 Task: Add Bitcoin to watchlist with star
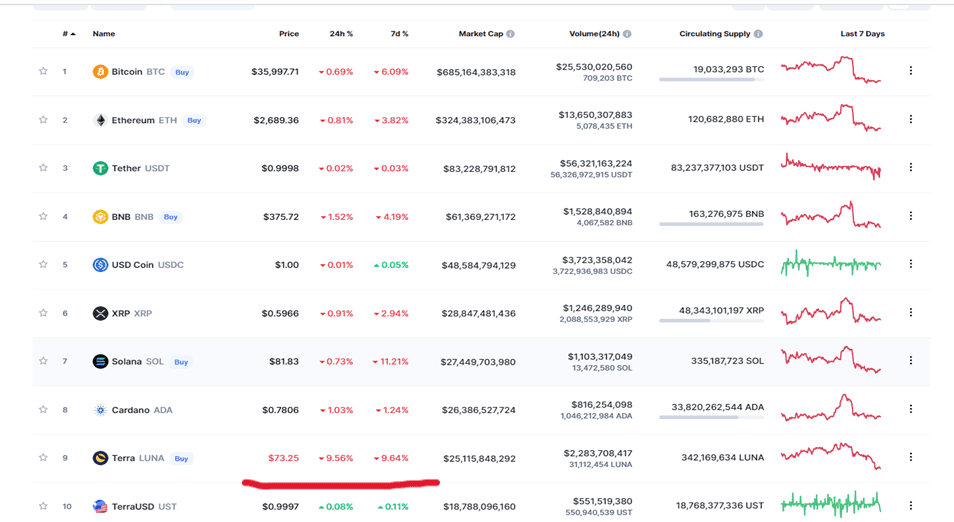[43, 71]
